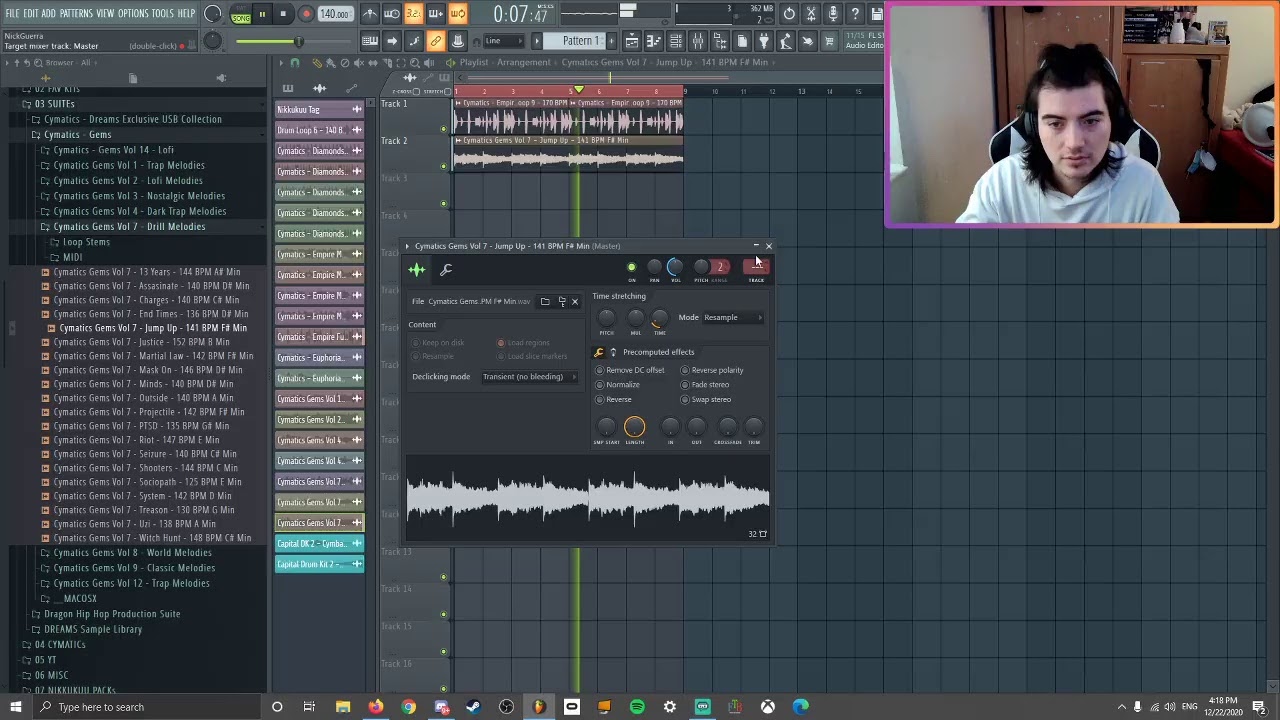The height and width of the screenshot is (720, 1280).
Task: Click the Windows Start button
Action: [15, 707]
